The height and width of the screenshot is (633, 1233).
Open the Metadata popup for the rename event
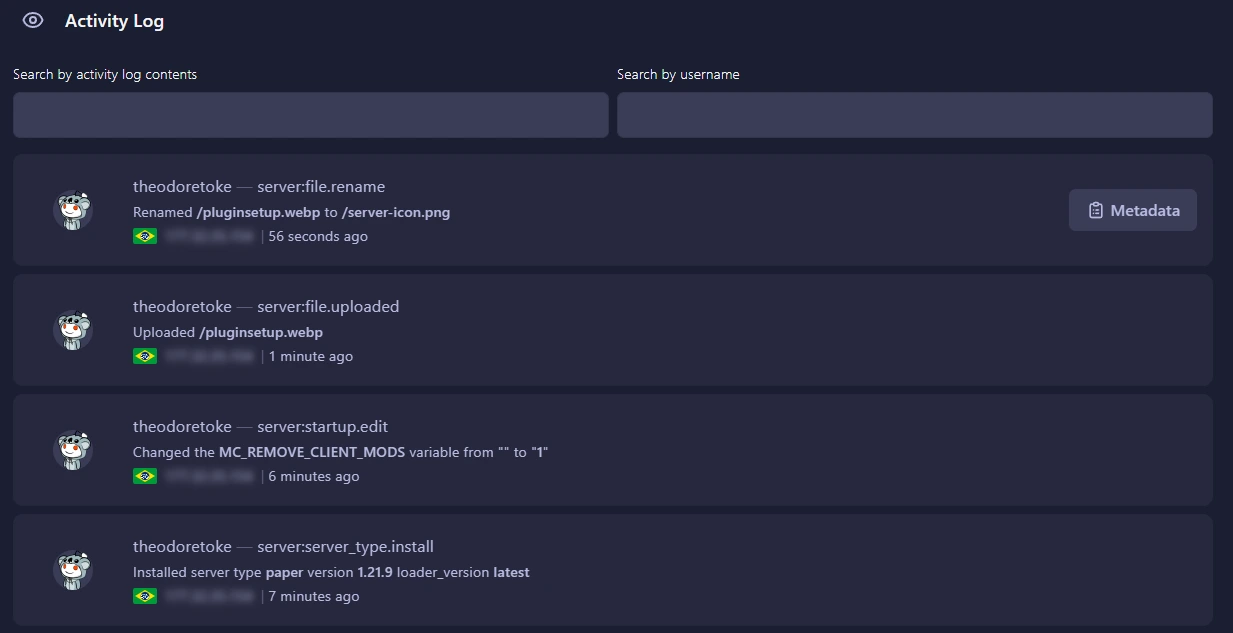point(1132,210)
